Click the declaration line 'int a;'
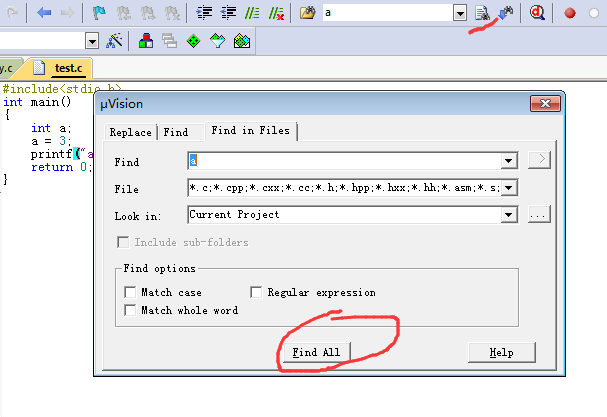607x417 pixels. coord(51,128)
